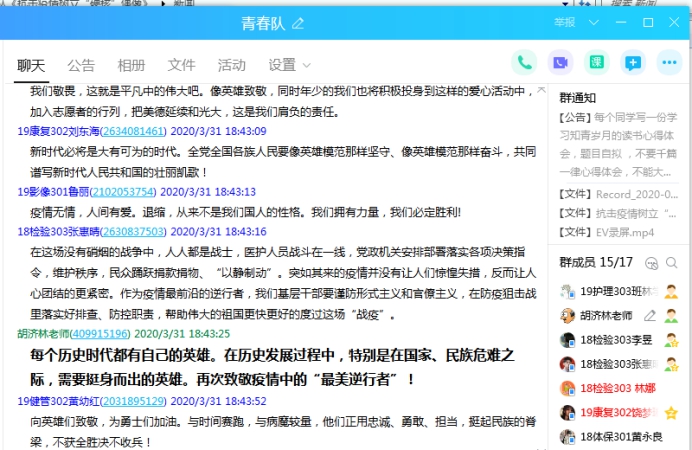The width and height of the screenshot is (692, 450).
Task: Start a voice call in the group
Action: [x=524, y=62]
